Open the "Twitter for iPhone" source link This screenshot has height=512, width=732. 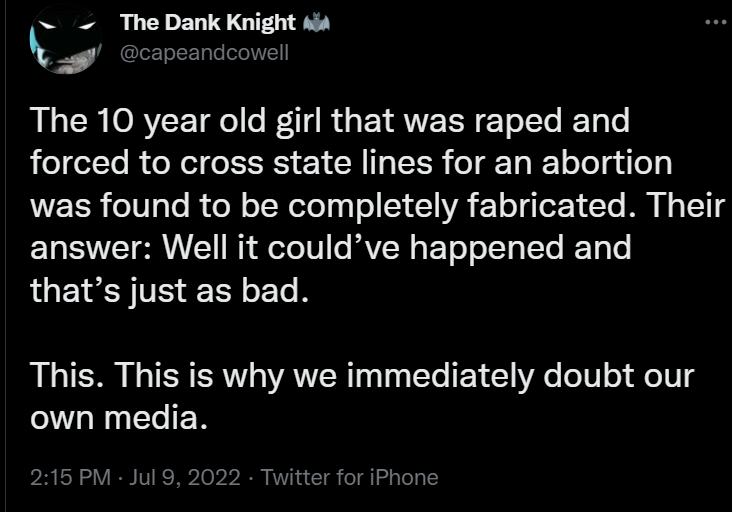click(x=349, y=477)
